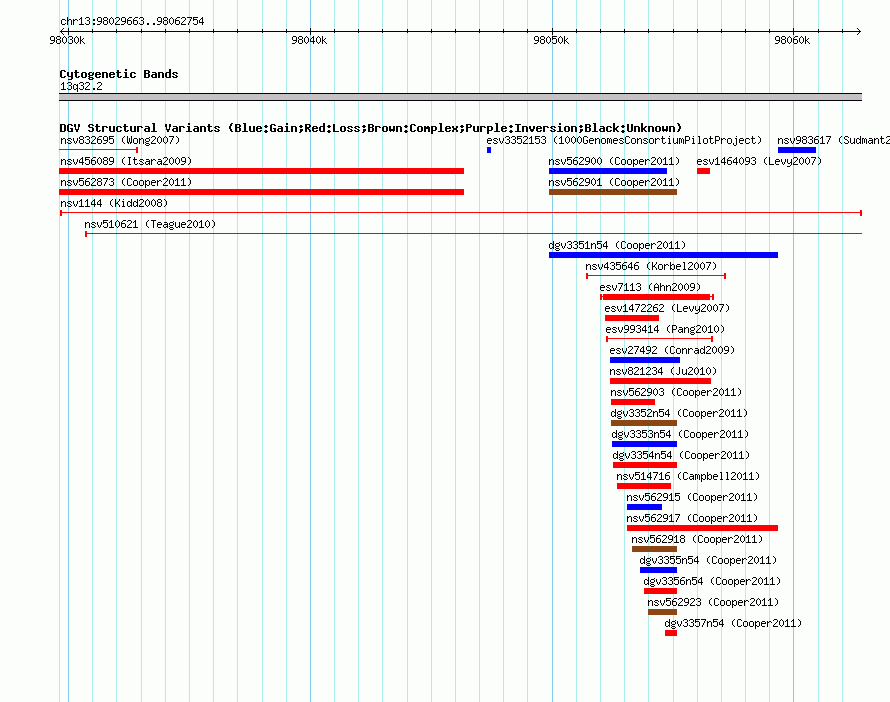890x702 pixels.
Task: Open dgv3356n54 (Cooper2011) label
Action: (x=712, y=581)
